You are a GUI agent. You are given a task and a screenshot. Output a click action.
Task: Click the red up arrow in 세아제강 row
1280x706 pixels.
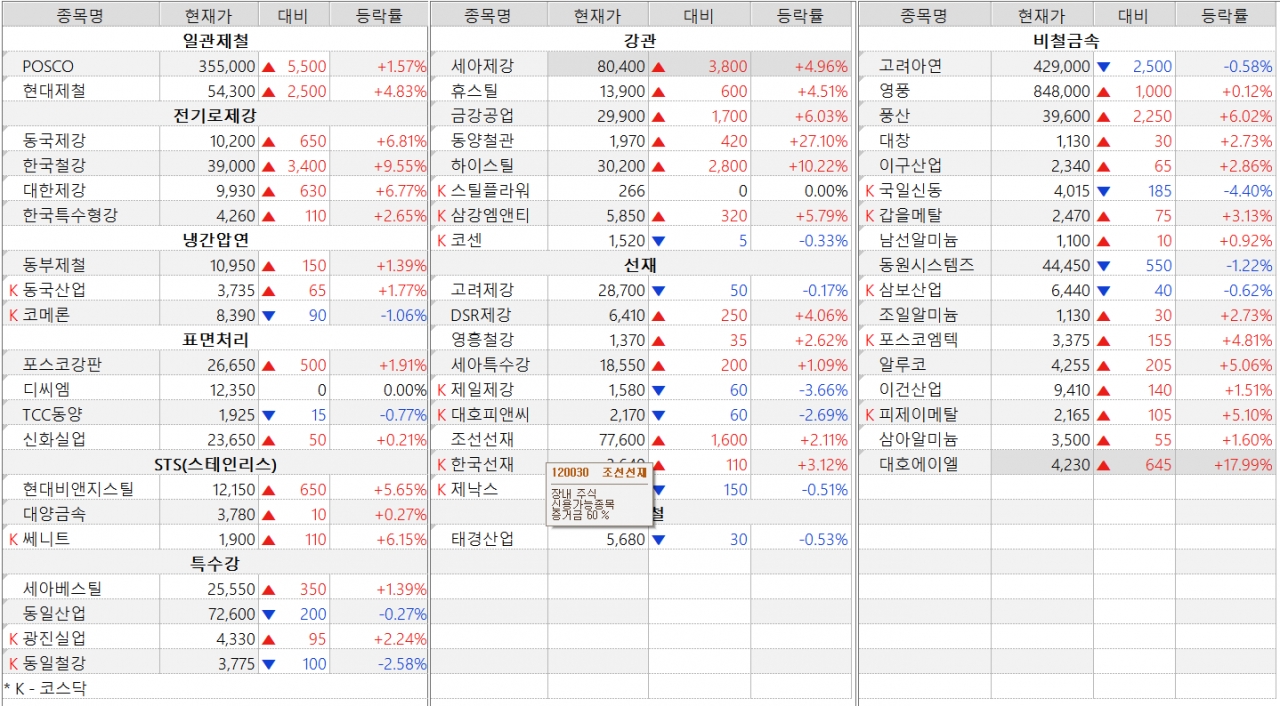pos(658,67)
